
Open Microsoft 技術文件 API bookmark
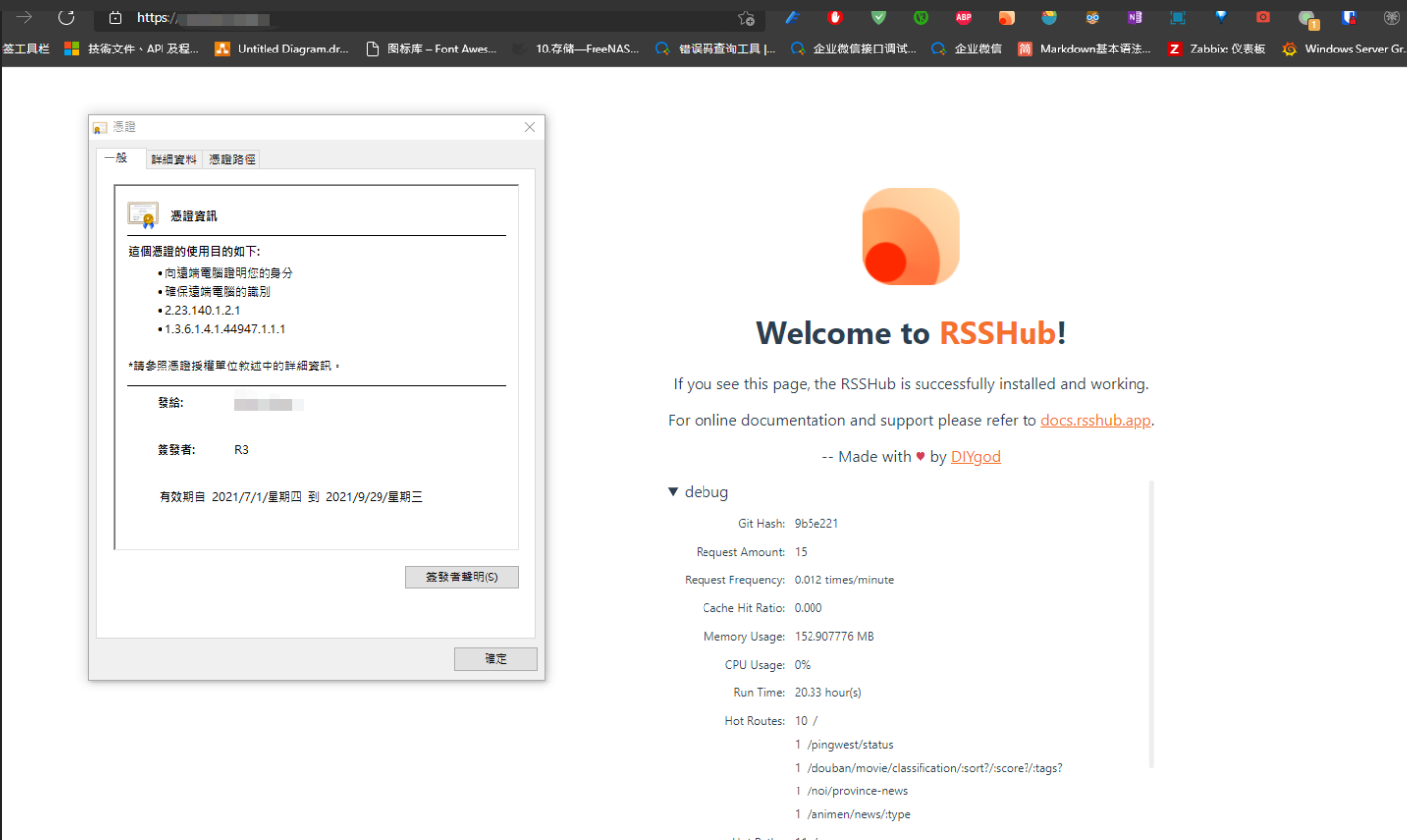[x=132, y=49]
